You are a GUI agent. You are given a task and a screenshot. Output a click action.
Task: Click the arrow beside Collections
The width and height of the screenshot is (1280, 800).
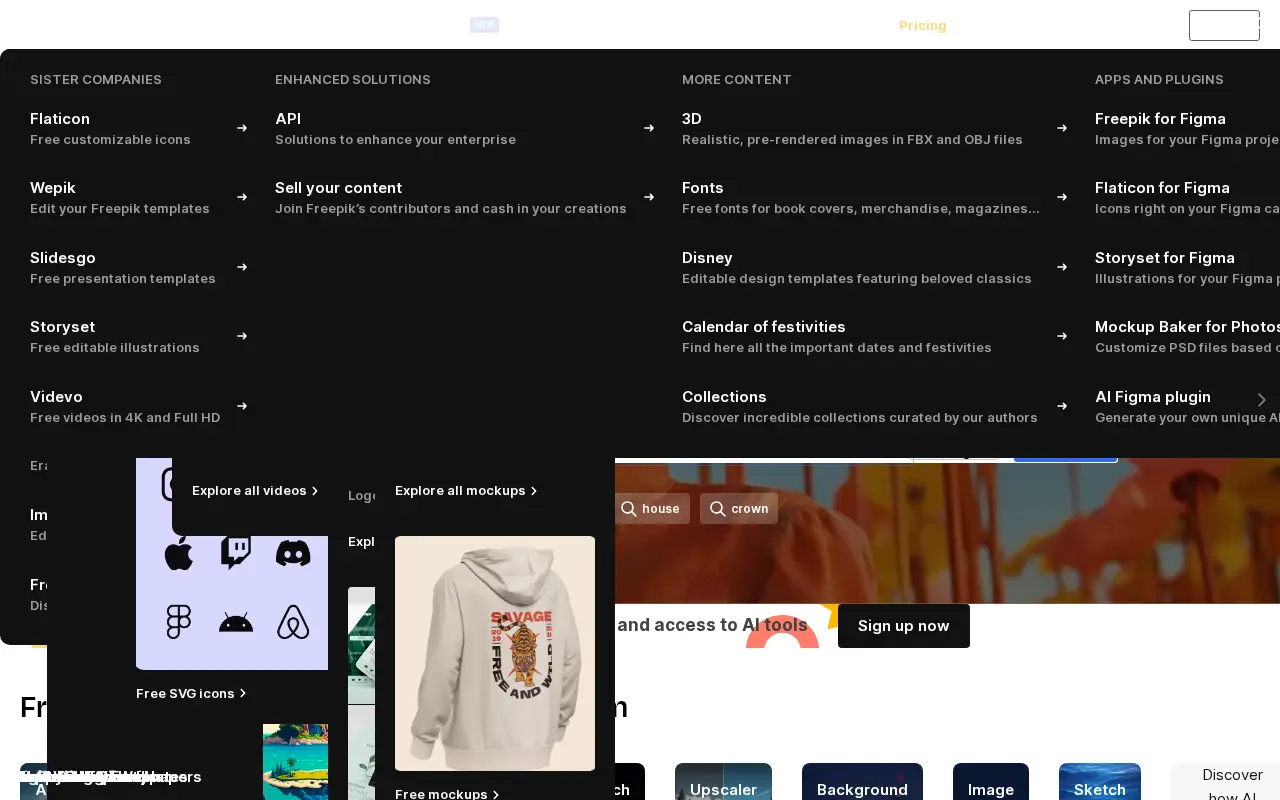tap(1062, 406)
